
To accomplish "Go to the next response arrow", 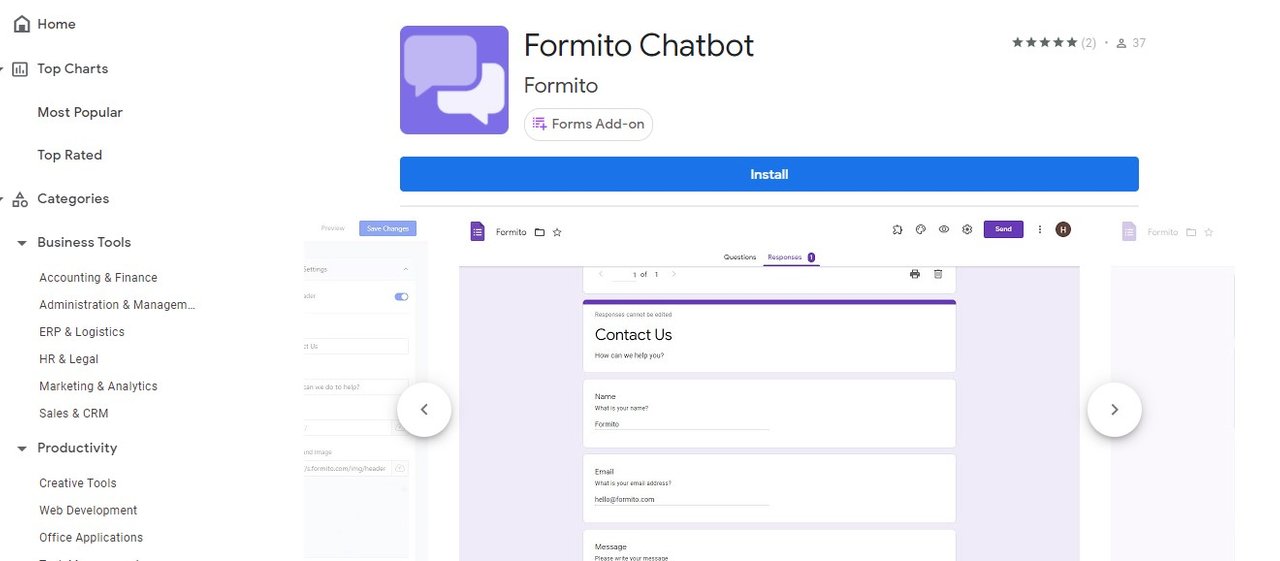I will click(x=674, y=274).
